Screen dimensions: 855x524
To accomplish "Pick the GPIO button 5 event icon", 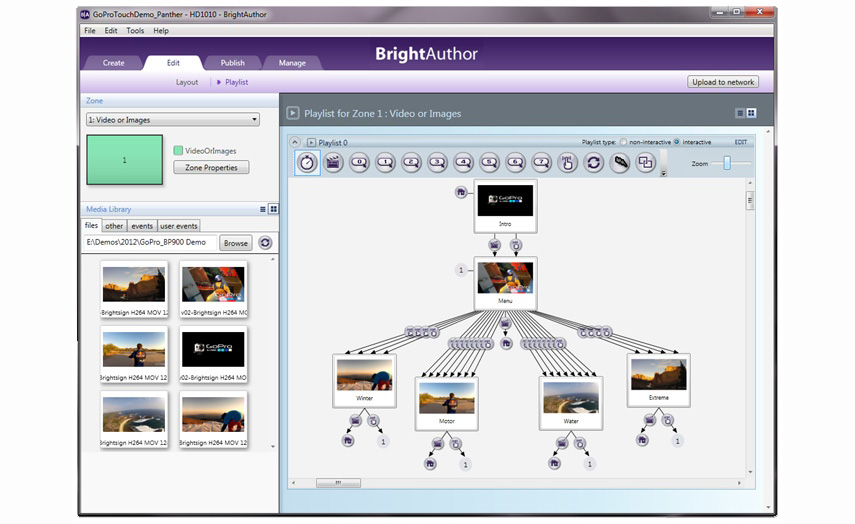I will [490, 162].
